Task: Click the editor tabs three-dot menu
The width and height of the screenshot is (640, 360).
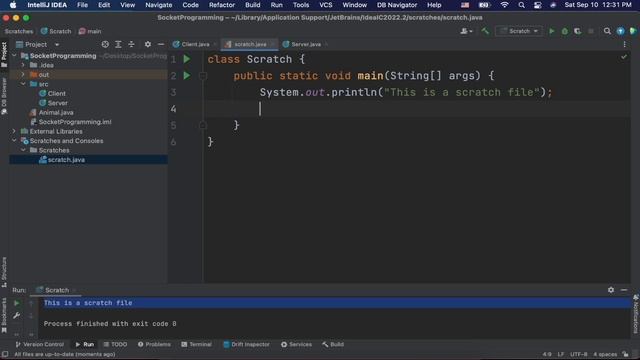Action: (x=624, y=44)
